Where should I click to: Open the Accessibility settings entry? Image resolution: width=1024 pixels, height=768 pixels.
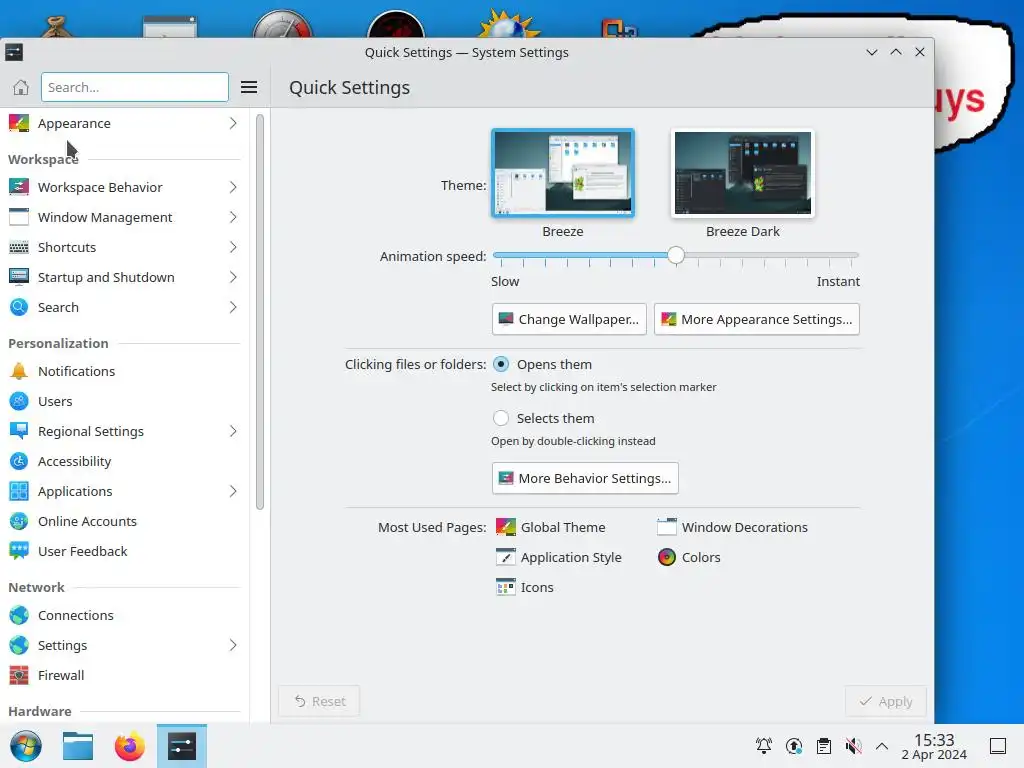coord(124,461)
